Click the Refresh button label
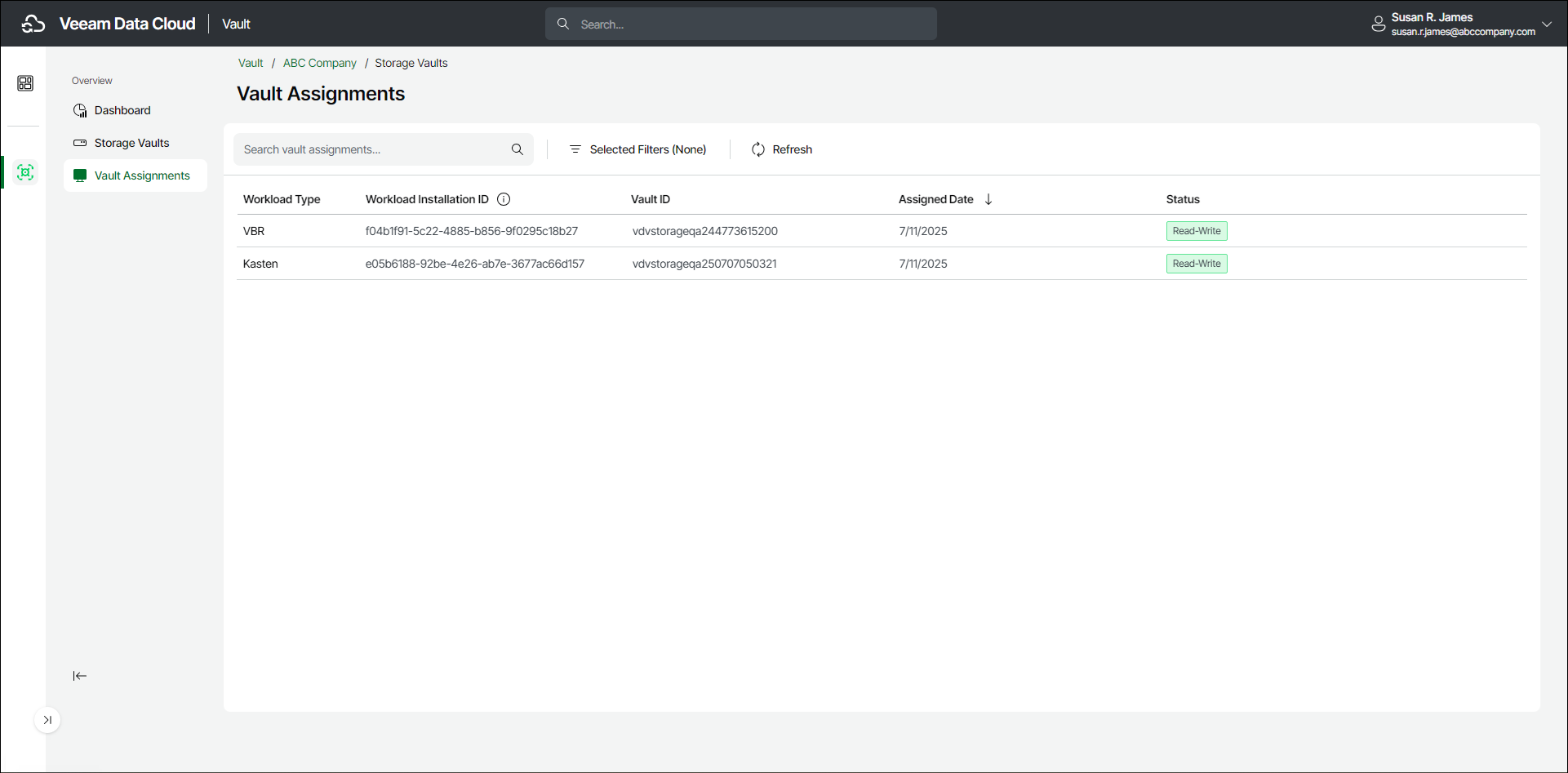The height and width of the screenshot is (773, 1568). pos(793,149)
